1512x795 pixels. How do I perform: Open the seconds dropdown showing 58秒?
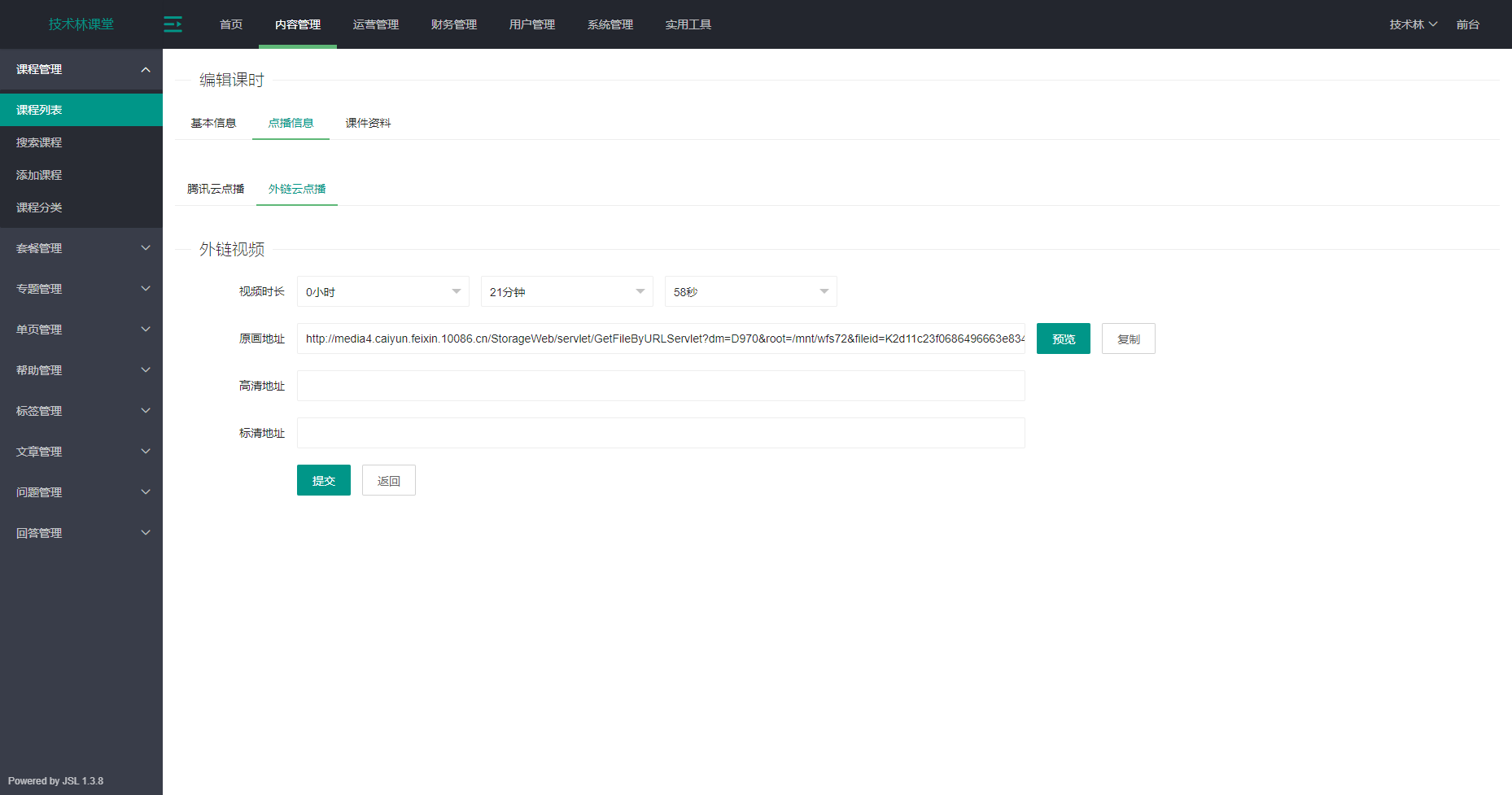(x=751, y=291)
